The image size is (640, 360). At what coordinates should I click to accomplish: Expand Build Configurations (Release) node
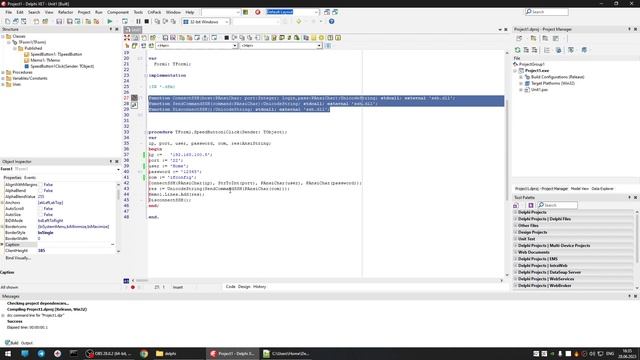[x=521, y=77]
